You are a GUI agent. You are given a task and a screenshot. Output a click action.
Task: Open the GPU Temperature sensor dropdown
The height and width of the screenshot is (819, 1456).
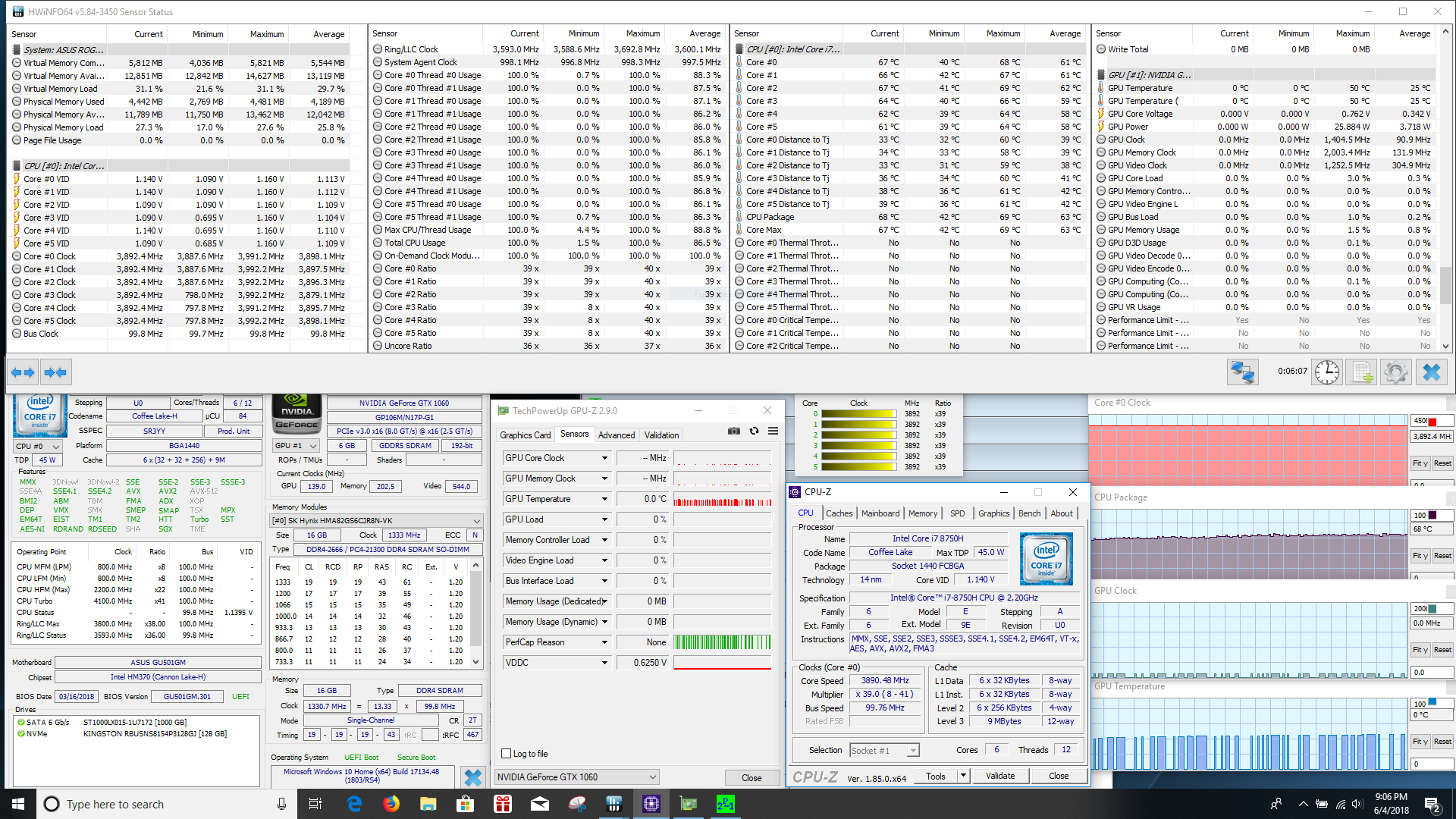tap(604, 499)
